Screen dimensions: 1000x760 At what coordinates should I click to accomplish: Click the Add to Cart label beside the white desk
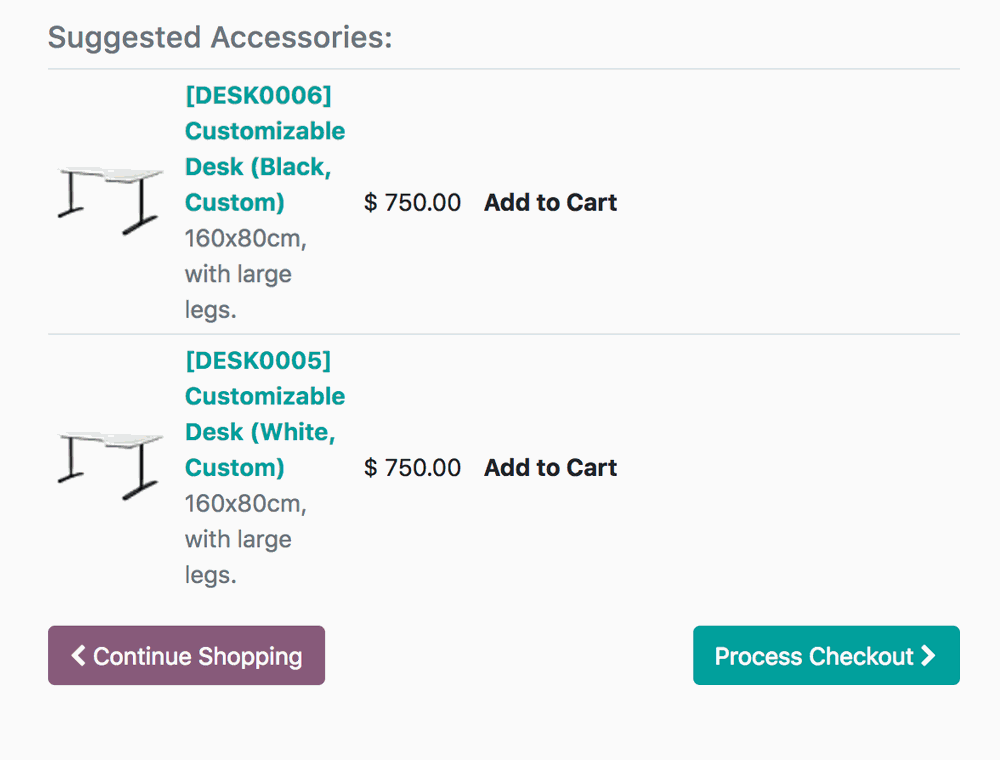pos(550,467)
